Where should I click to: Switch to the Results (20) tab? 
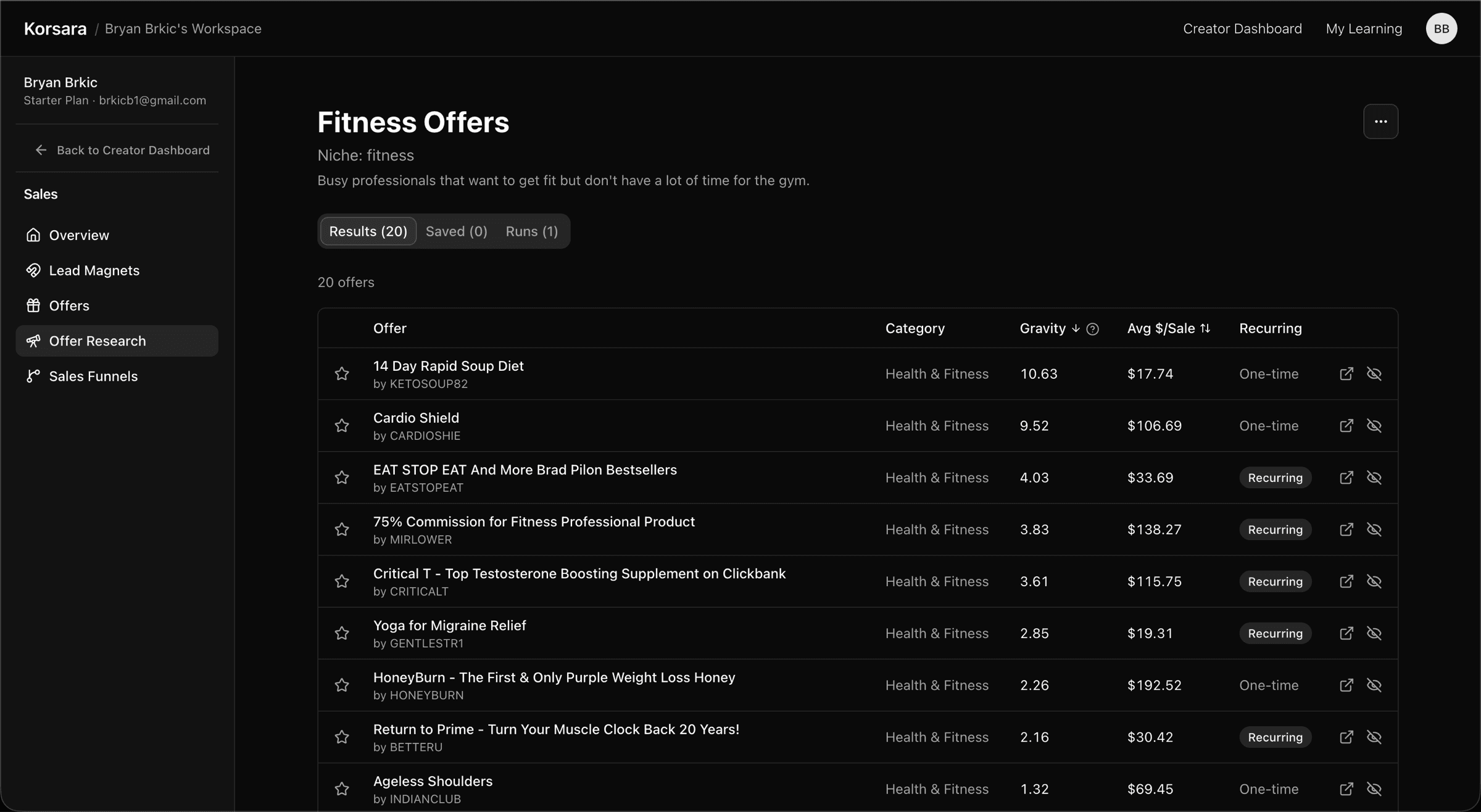coord(368,231)
